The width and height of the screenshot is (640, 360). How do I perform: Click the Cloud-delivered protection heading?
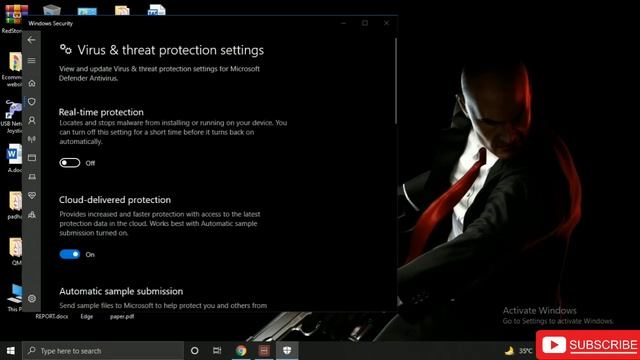[x=115, y=200]
